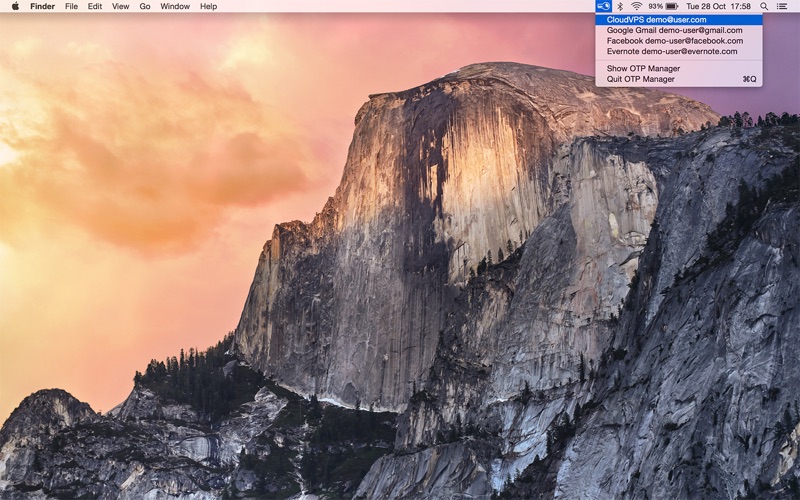
Task: Select Evernote demo-user@evernote.com entry
Action: pos(679,51)
